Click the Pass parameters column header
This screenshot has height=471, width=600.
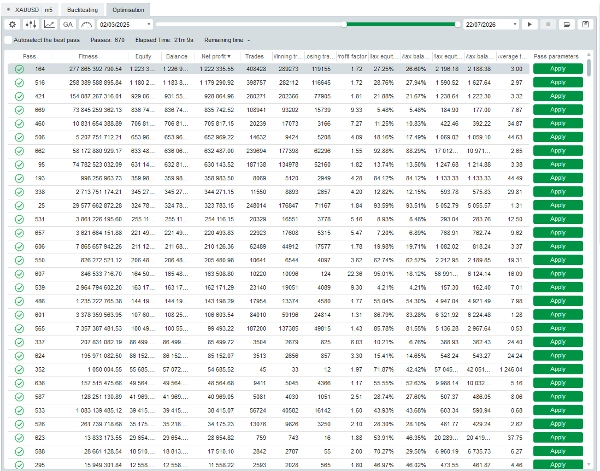pyautogui.click(x=556, y=56)
